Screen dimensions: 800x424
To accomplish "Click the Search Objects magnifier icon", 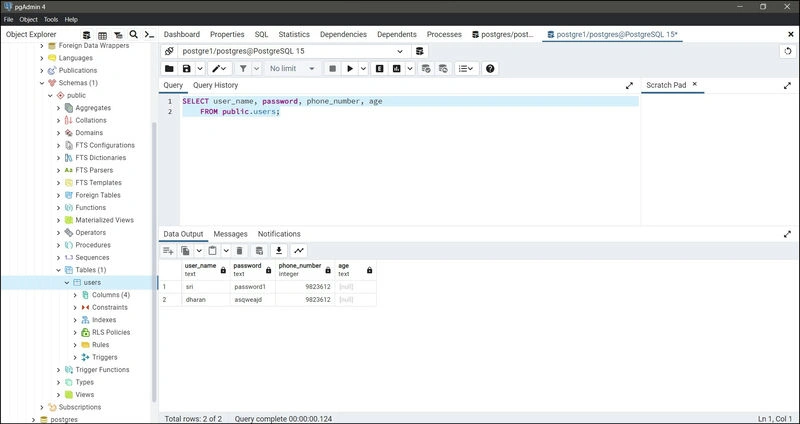I will tap(134, 34).
